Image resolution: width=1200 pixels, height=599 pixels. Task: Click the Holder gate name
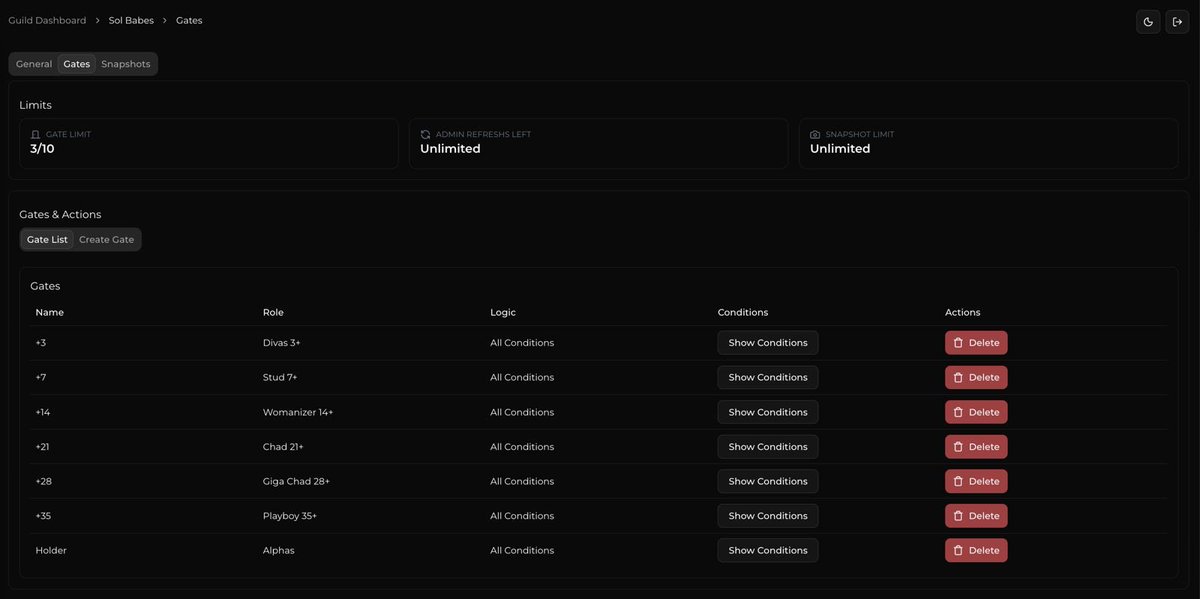pyautogui.click(x=51, y=550)
